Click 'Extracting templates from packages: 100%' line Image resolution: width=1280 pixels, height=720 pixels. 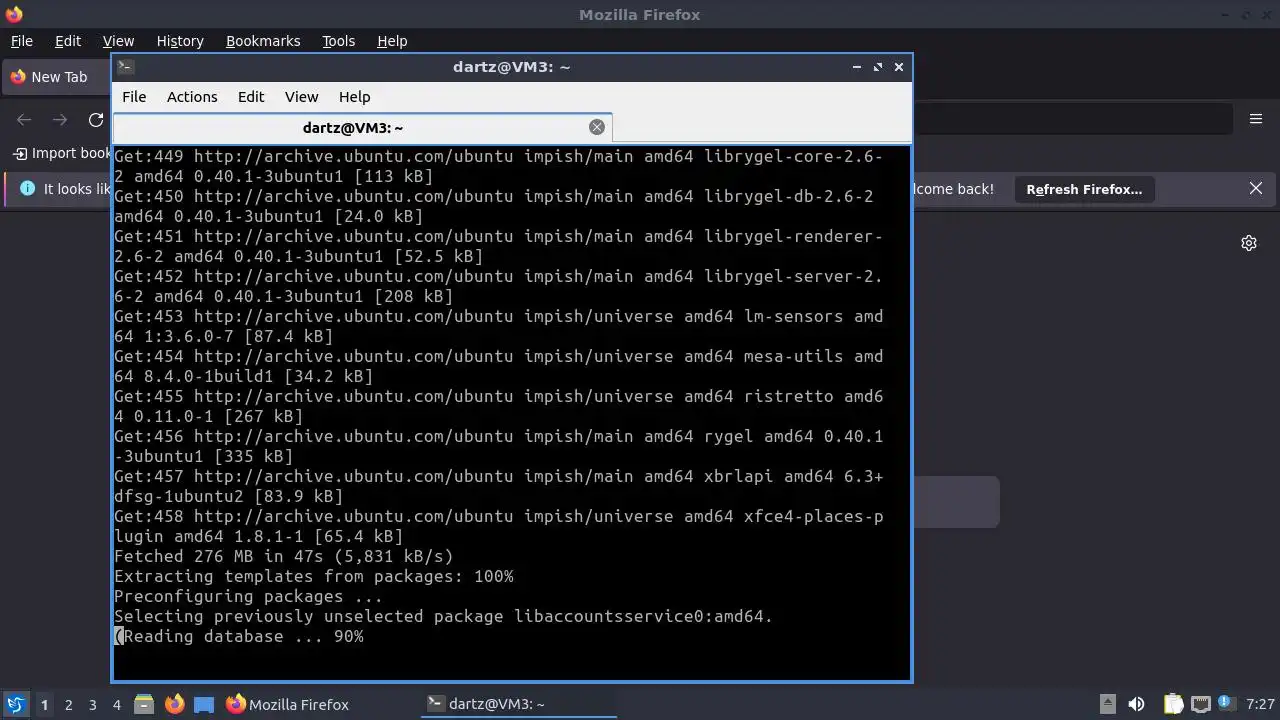click(314, 576)
